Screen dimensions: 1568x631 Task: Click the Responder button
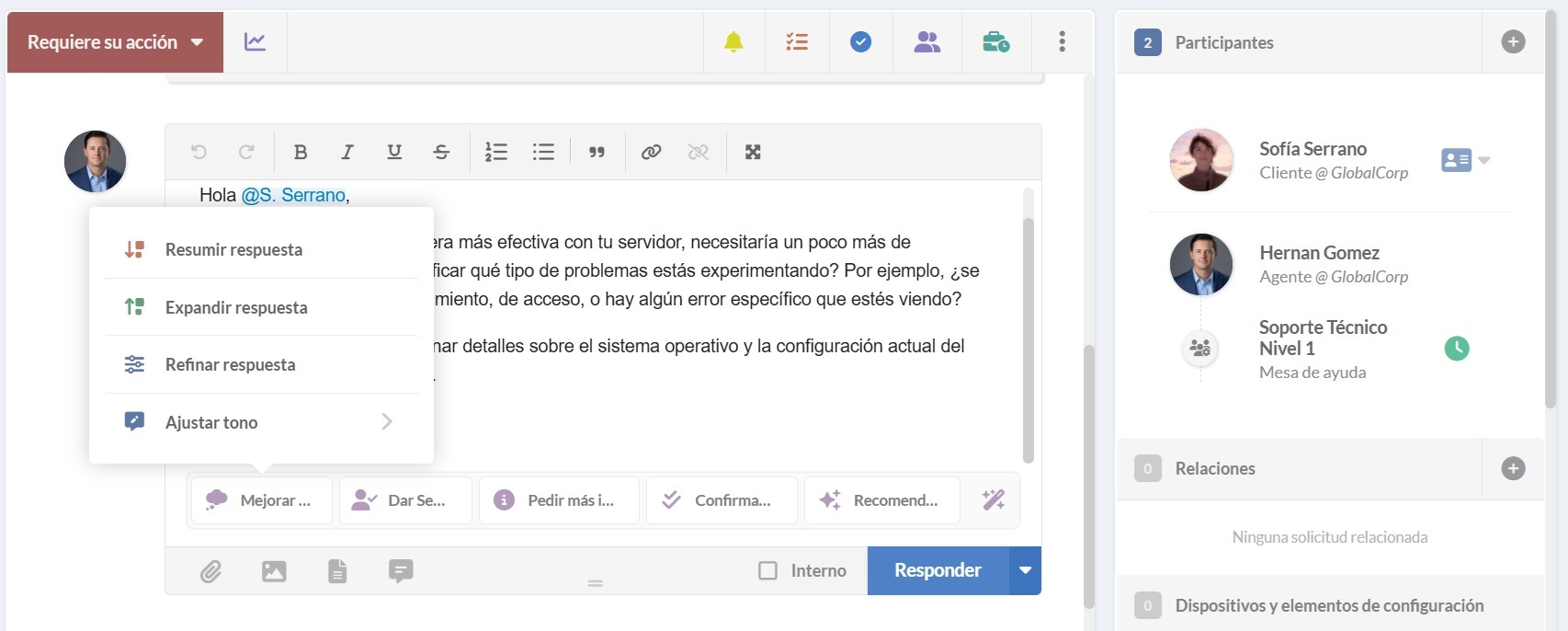point(937,570)
